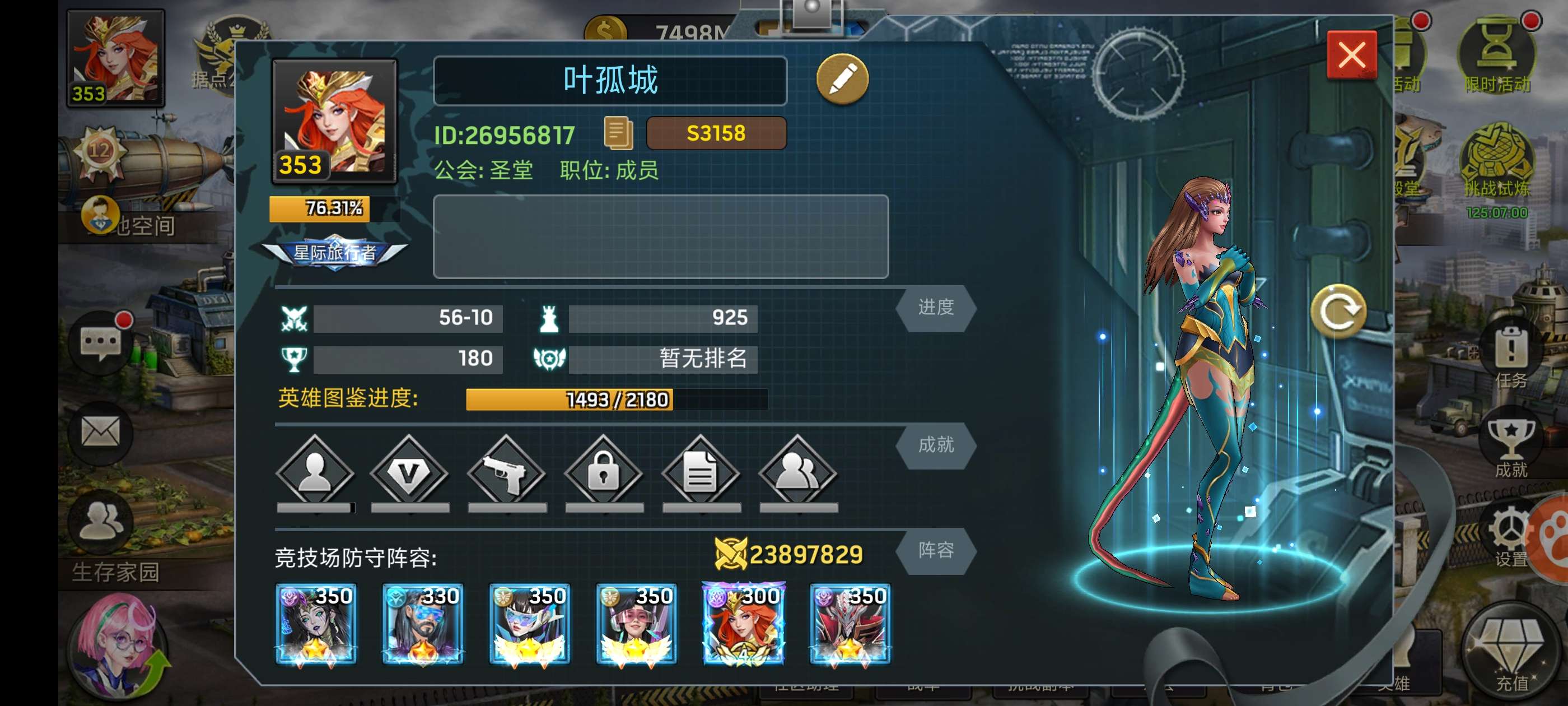Click the empty signature text box
Screen dimensions: 1568x706
[660, 236]
